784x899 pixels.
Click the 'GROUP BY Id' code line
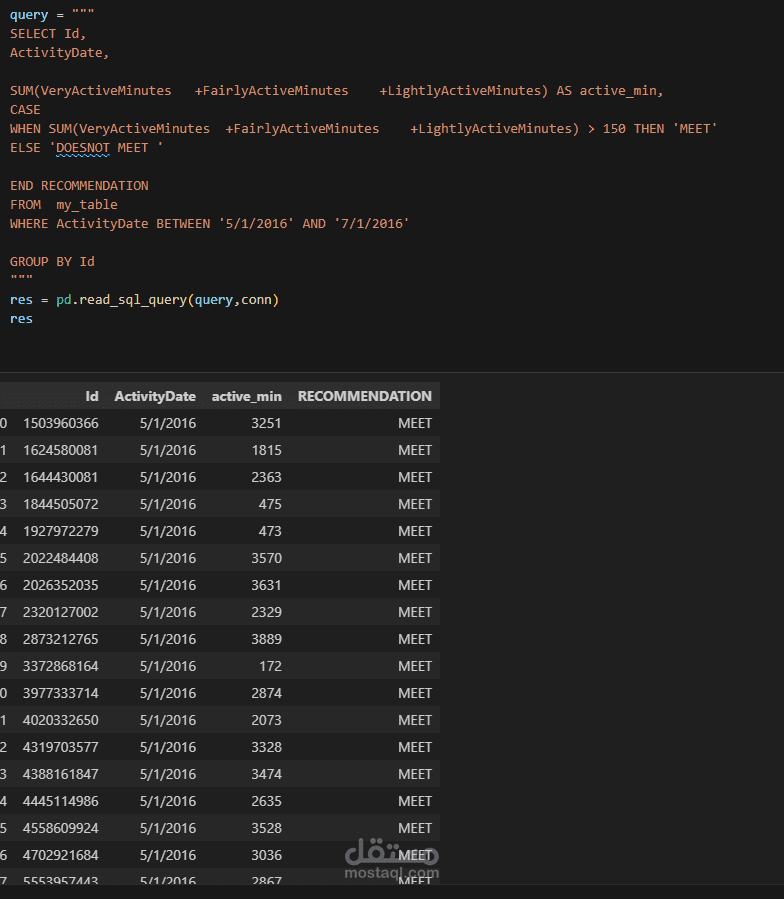(x=52, y=261)
